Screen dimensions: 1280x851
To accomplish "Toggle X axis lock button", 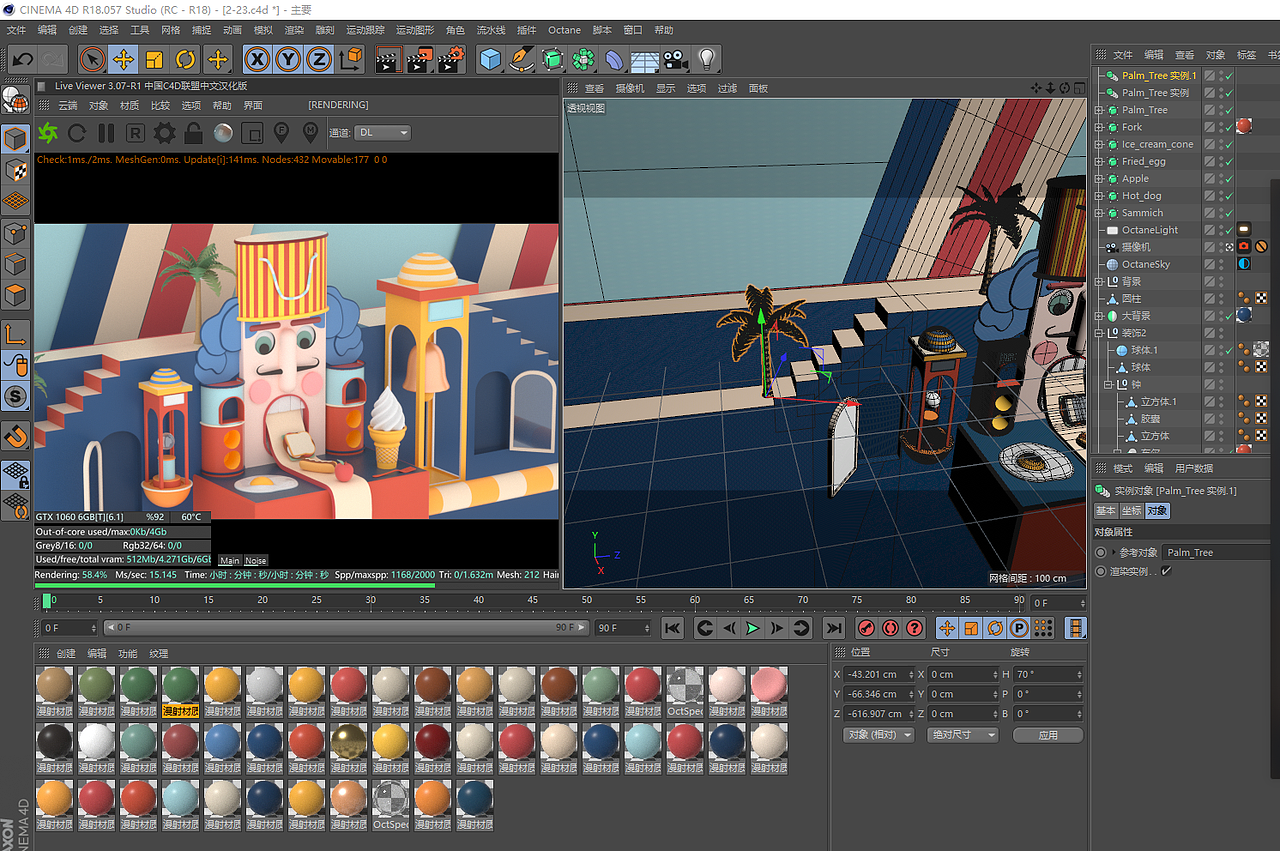I will tap(257, 59).
